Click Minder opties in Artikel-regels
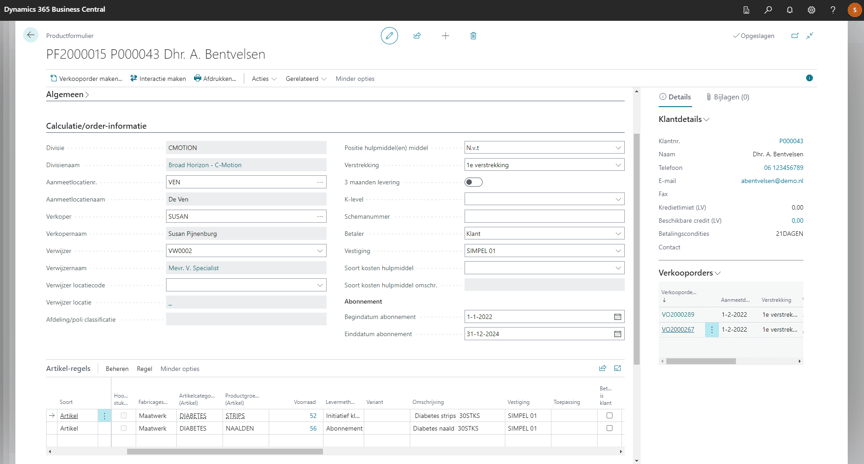Image resolution: width=864 pixels, height=464 pixels. coord(180,369)
